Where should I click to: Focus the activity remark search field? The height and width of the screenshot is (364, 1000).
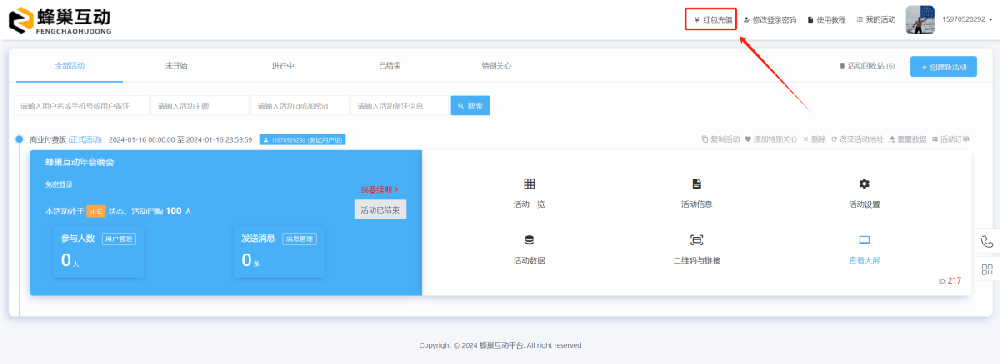[x=400, y=105]
